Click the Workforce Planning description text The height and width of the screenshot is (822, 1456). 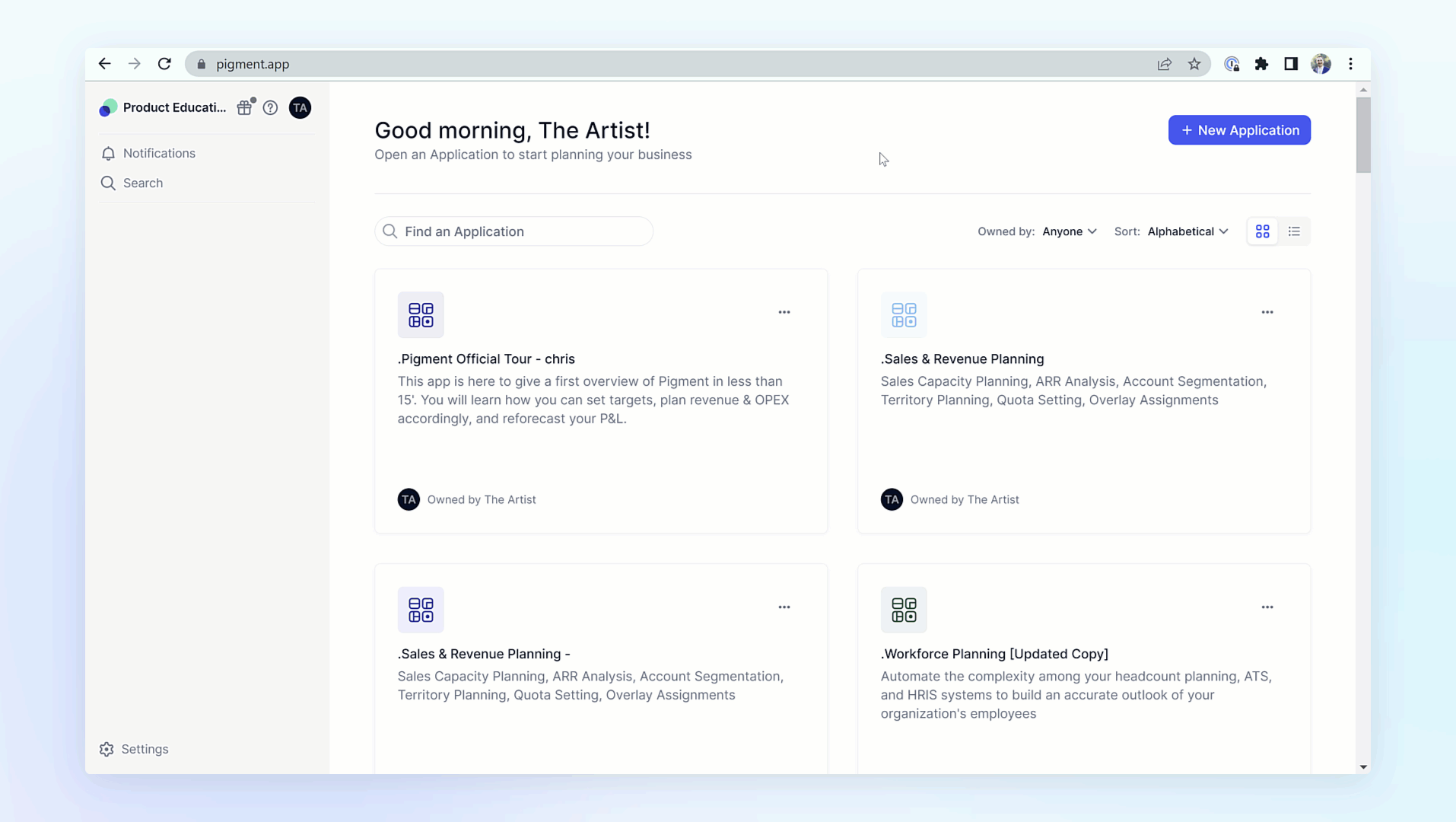pyautogui.click(x=1076, y=695)
